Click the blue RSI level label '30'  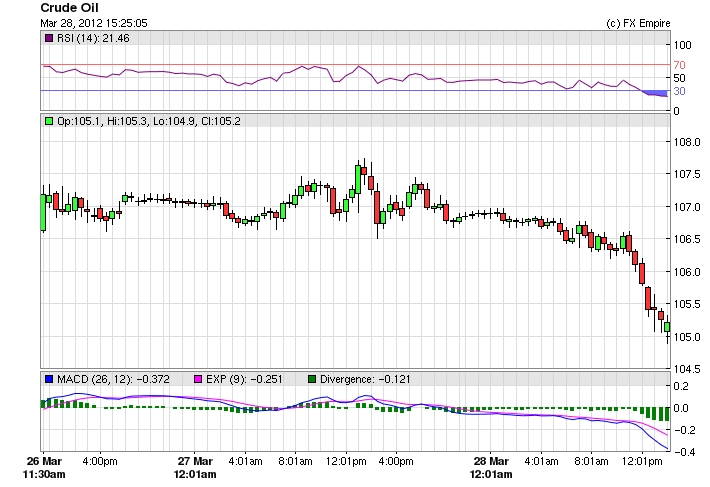tap(679, 91)
